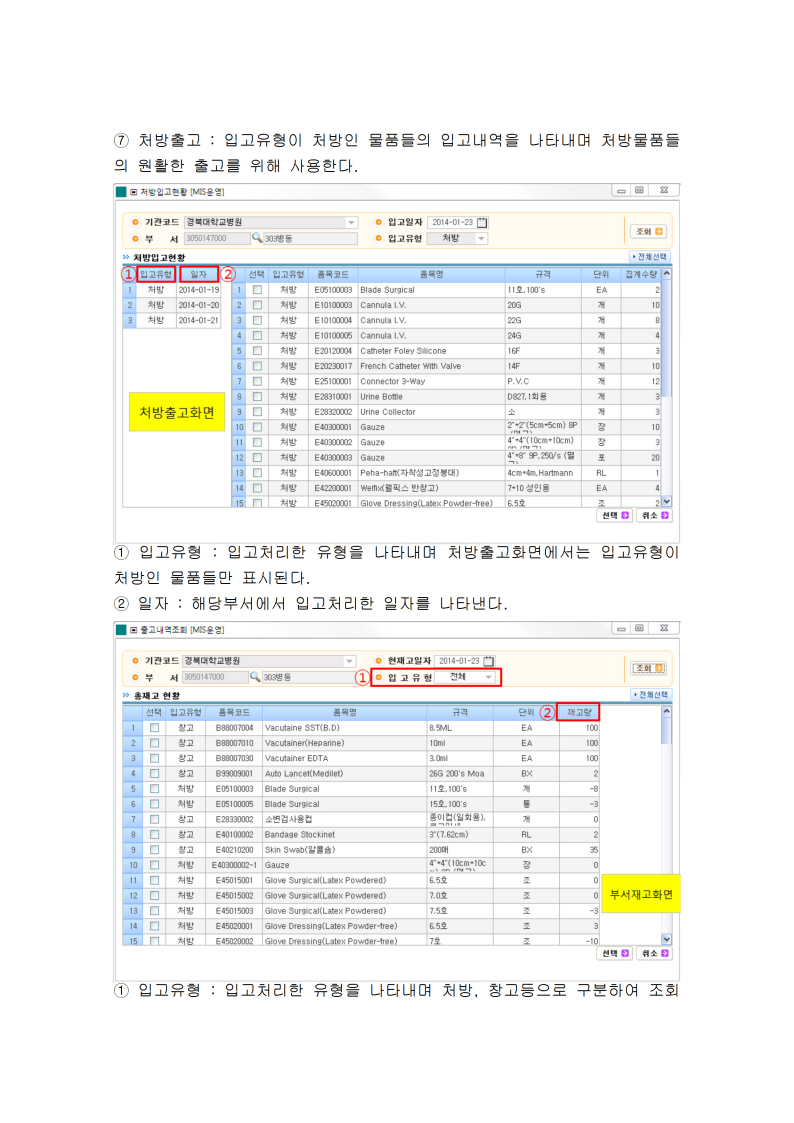794x1123 pixels.
Task: Click 전체선택 button above 총재고 현황 table
Action: [651, 694]
